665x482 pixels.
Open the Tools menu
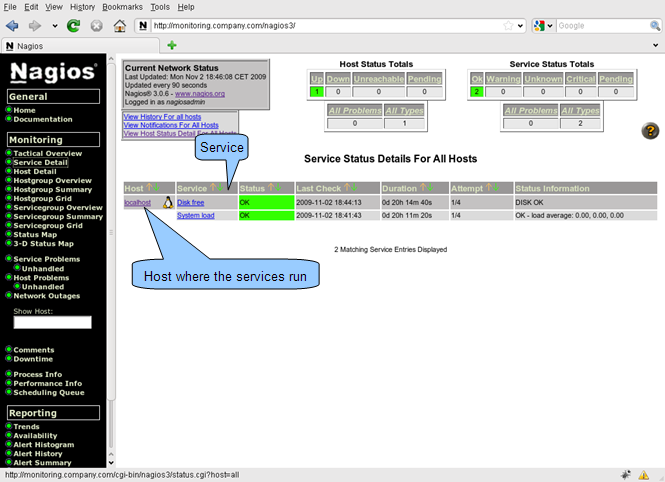160,7
